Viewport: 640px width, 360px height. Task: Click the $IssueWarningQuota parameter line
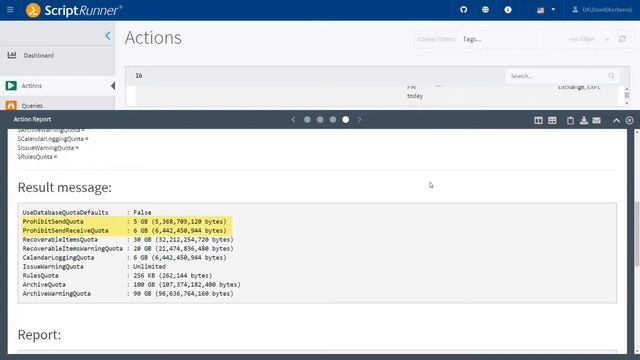(48, 148)
